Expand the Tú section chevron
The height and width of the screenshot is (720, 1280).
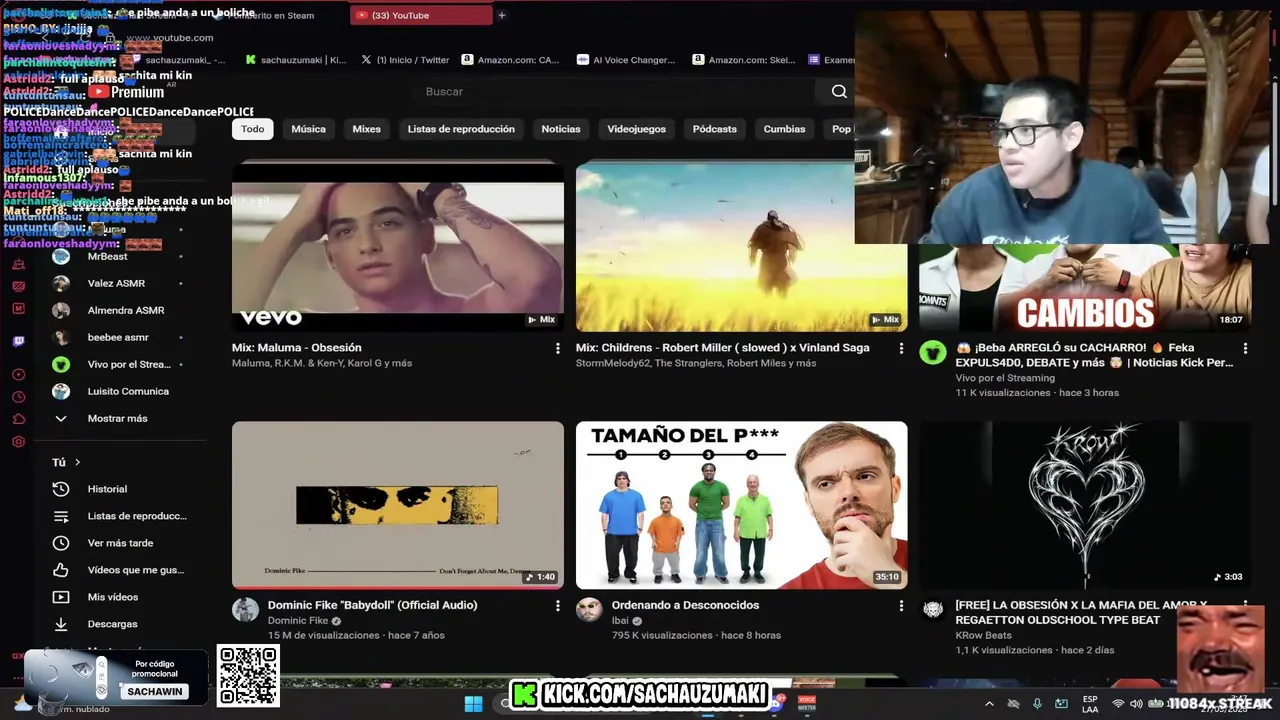[x=77, y=462]
